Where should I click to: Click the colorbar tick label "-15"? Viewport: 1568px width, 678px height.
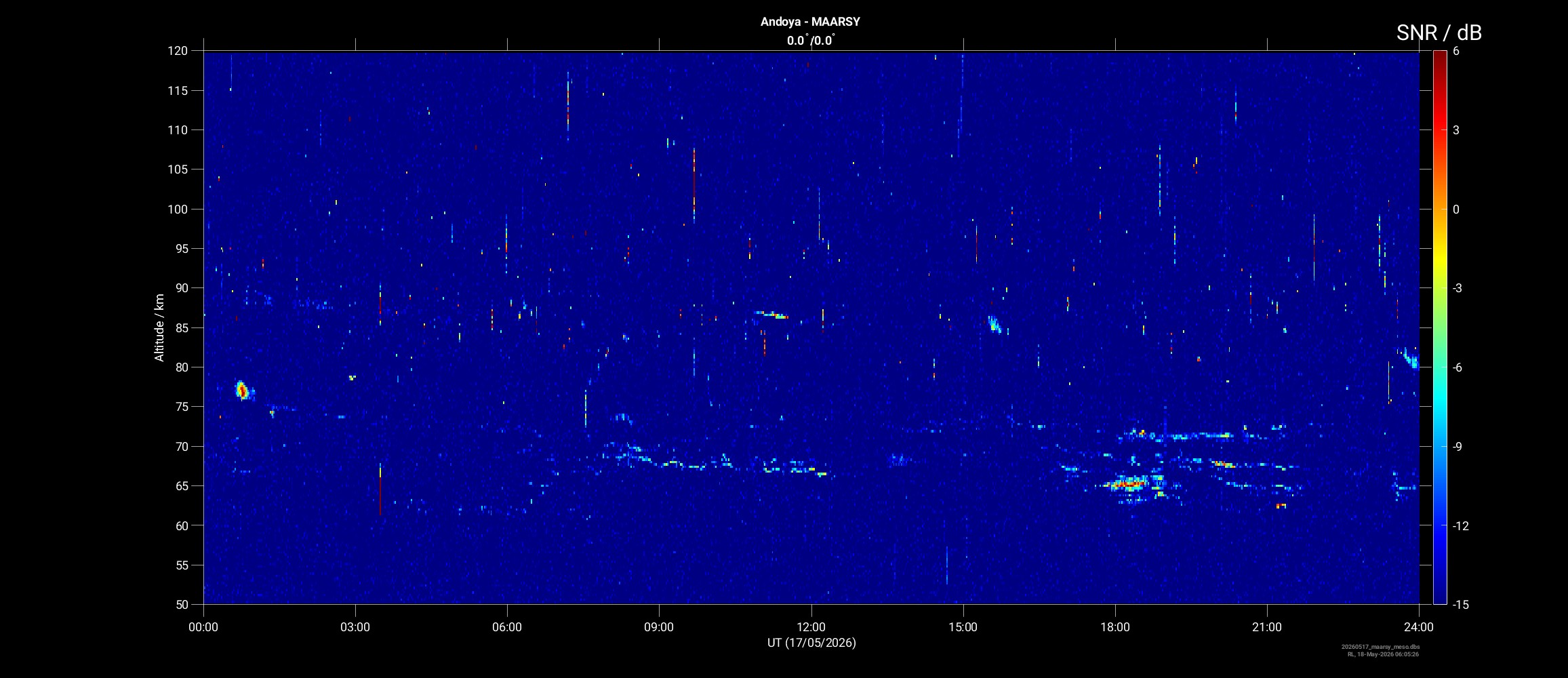coord(1461,605)
